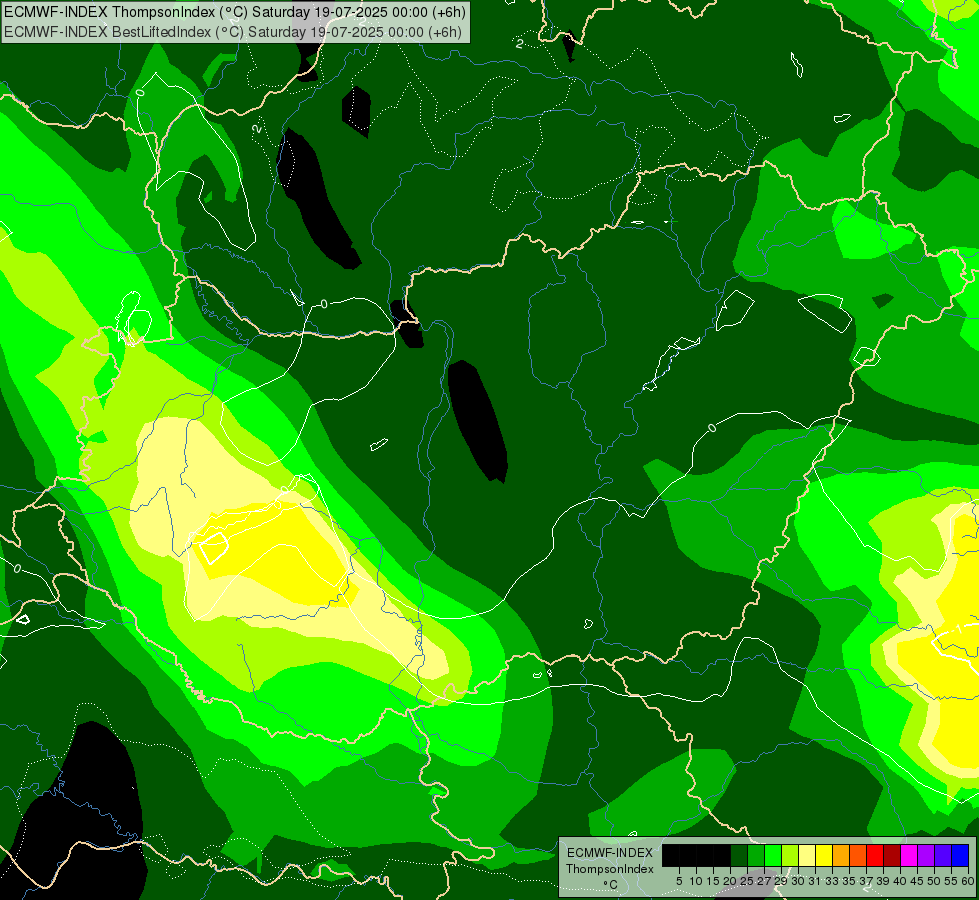979x900 pixels.
Task: Select the dark red 39–40 legend swatch
Action: pos(892,855)
